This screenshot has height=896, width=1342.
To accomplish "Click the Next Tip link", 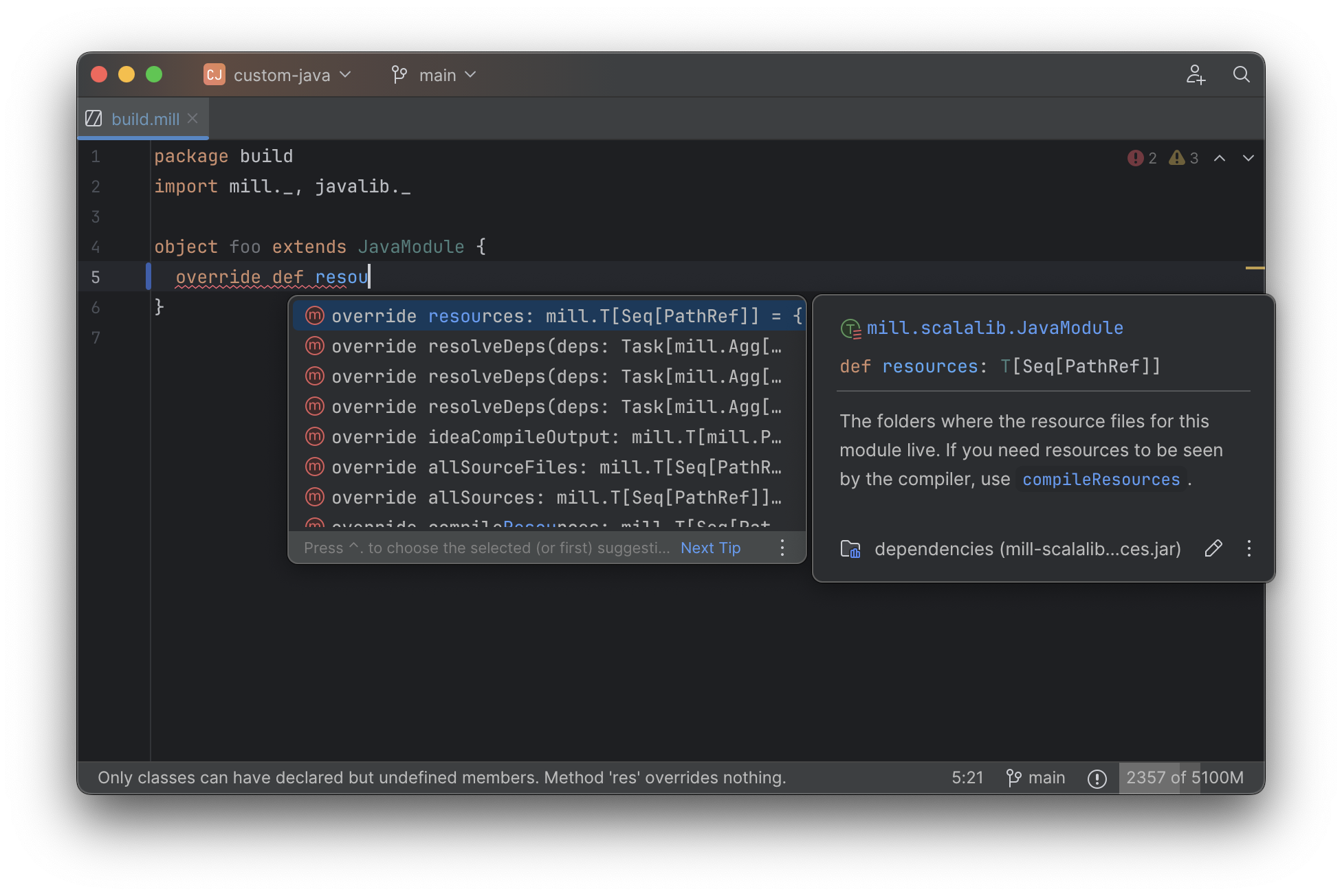I will coord(710,548).
